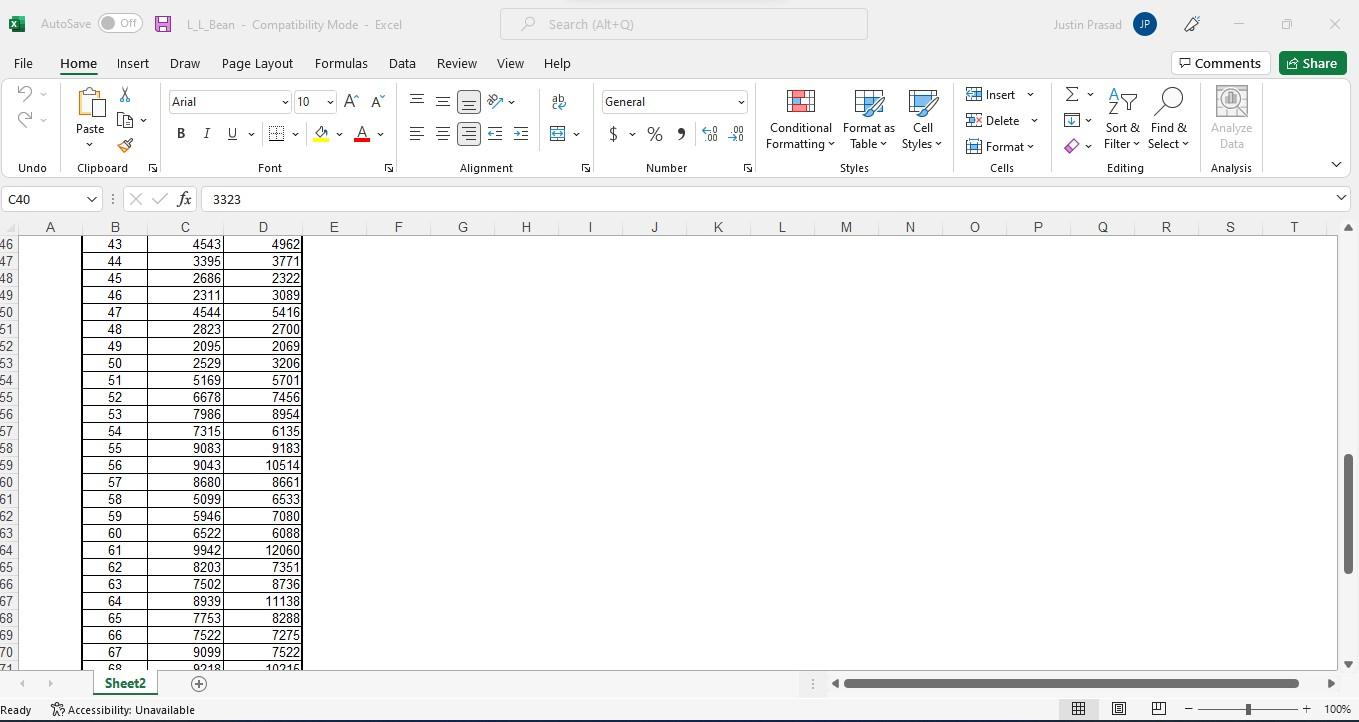1359x722 pixels.
Task: Open Conditional Formatting options
Action: 799,119
